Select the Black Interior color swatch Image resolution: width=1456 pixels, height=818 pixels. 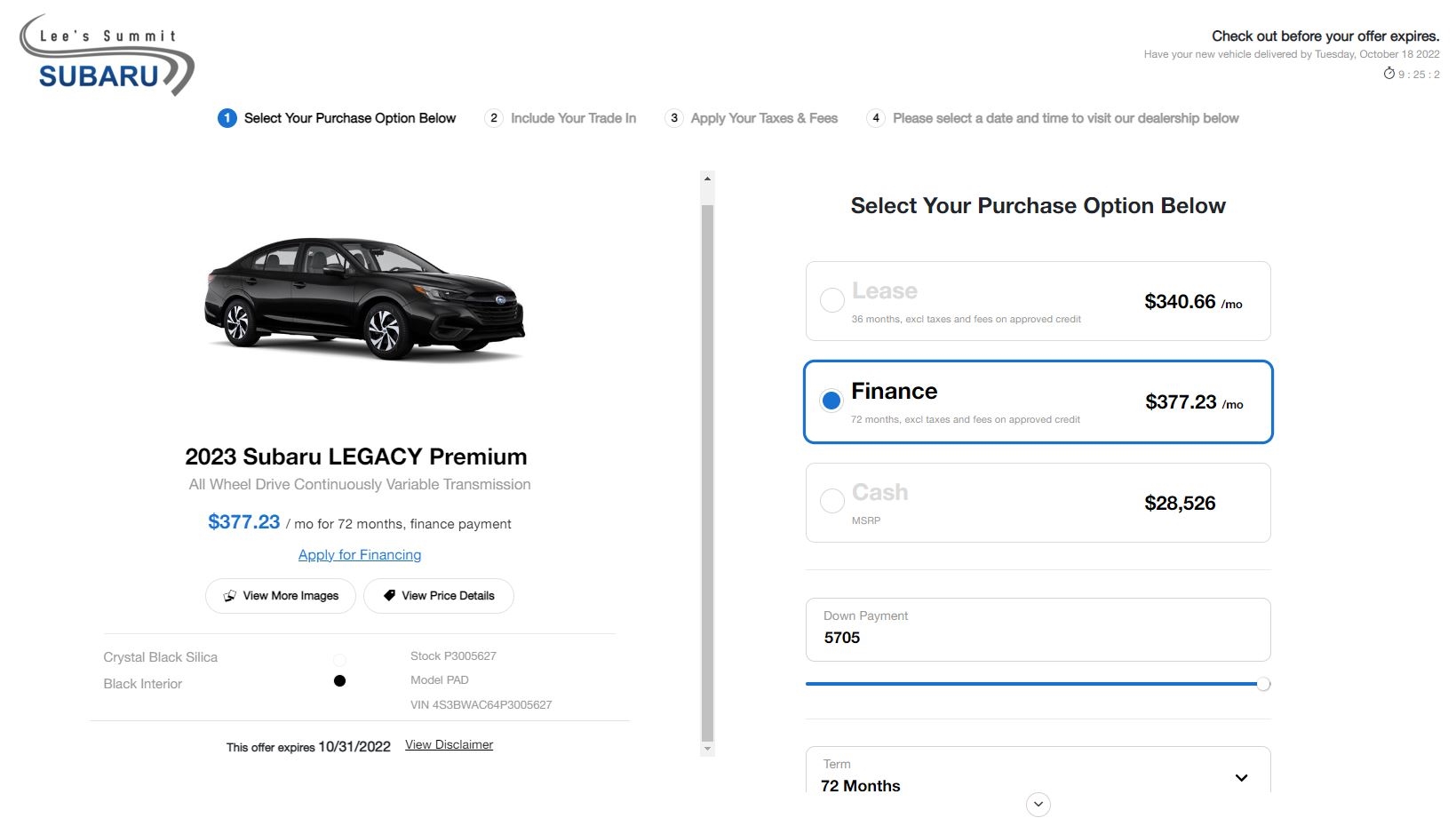[339, 681]
